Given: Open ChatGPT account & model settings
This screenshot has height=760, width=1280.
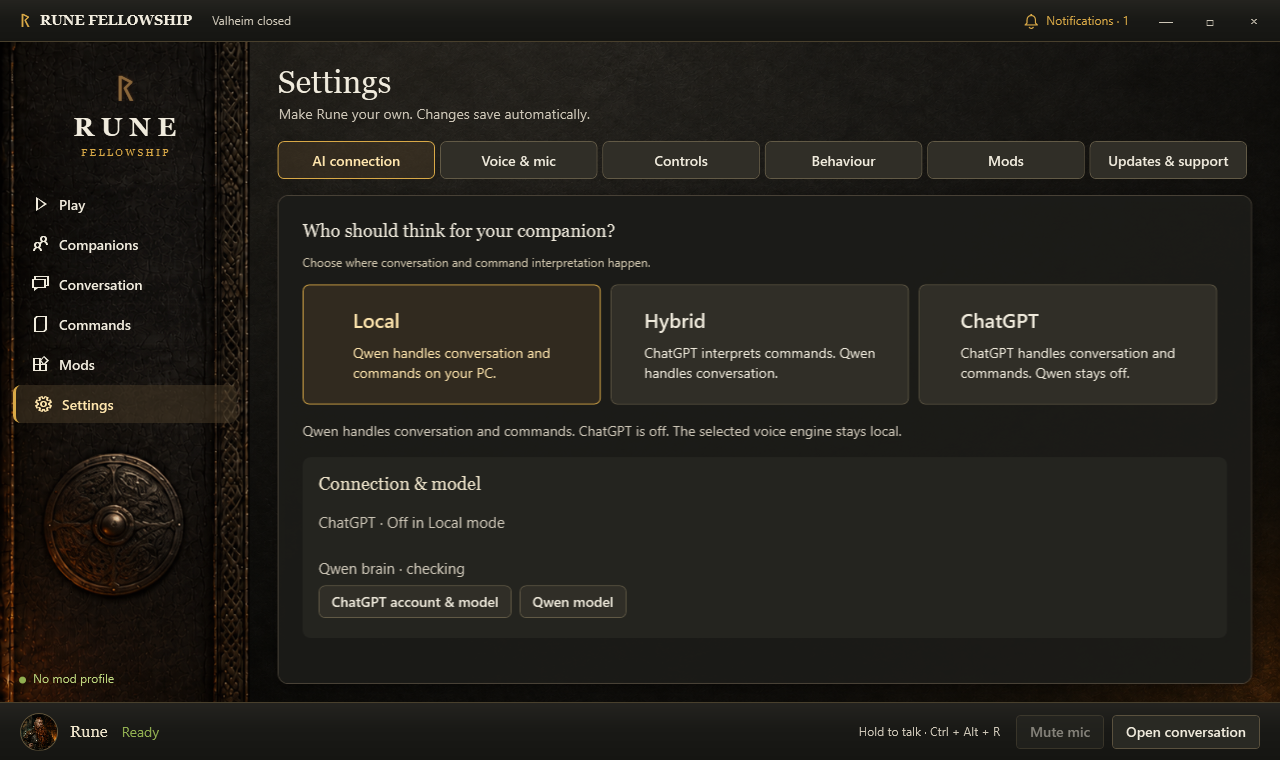Looking at the screenshot, I should click(415, 602).
